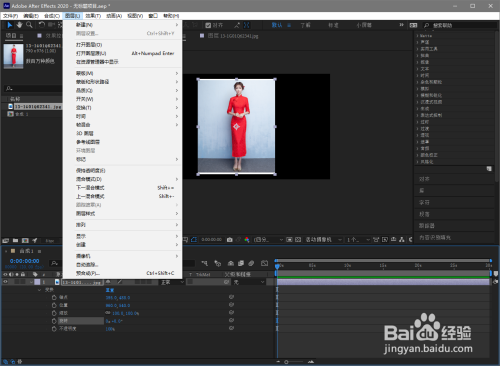Hide layer 1 with eye toggle
The height and width of the screenshot is (366, 500).
[5, 282]
